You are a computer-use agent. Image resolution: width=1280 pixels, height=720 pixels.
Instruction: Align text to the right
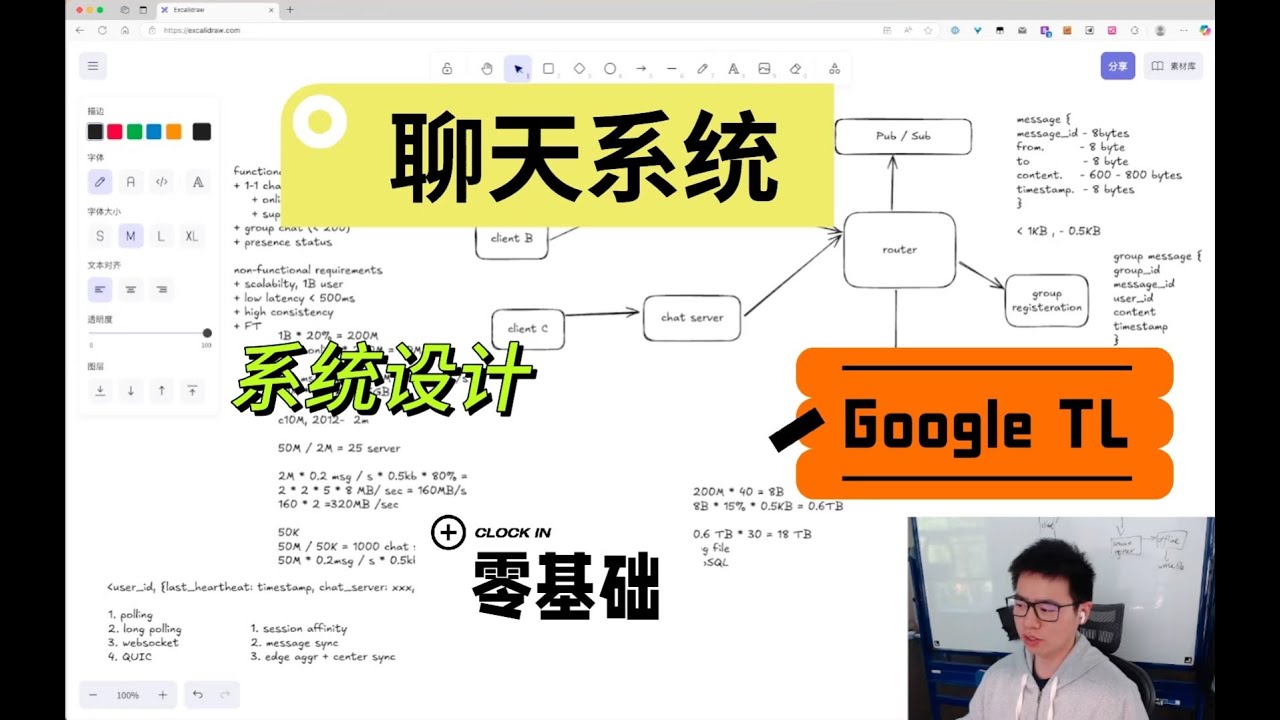tap(161, 290)
